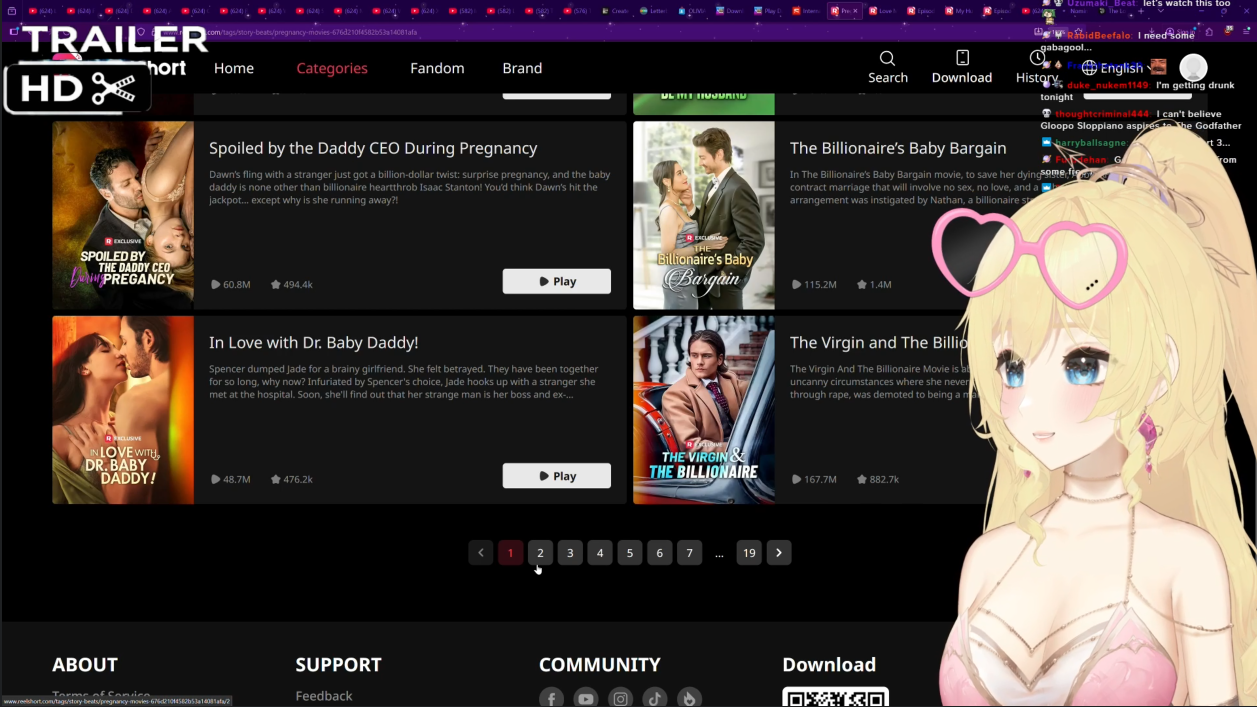Open the Fandom menu item
1257x707 pixels.
tap(437, 68)
